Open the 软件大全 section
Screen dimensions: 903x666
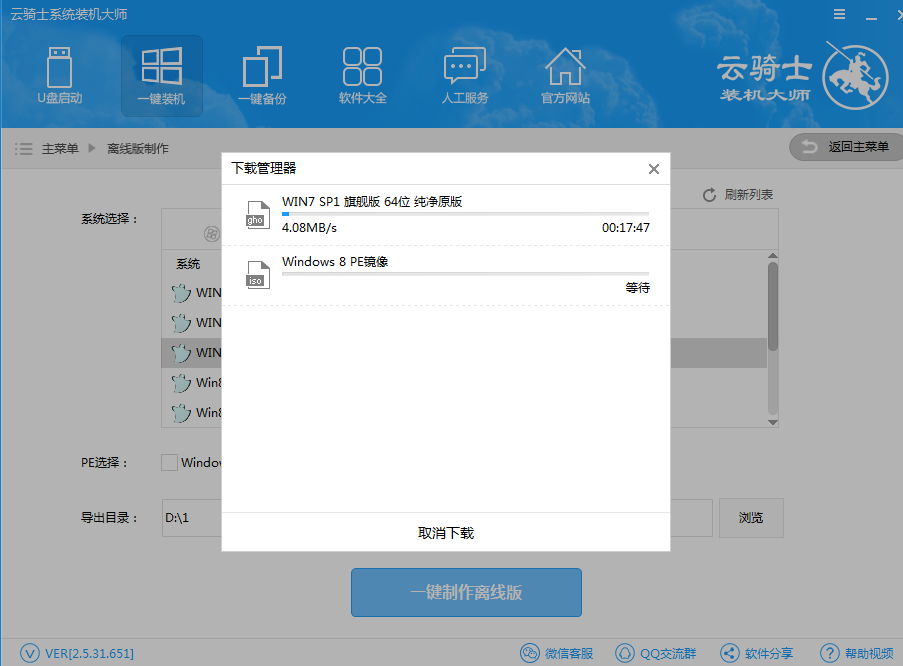[x=362, y=76]
